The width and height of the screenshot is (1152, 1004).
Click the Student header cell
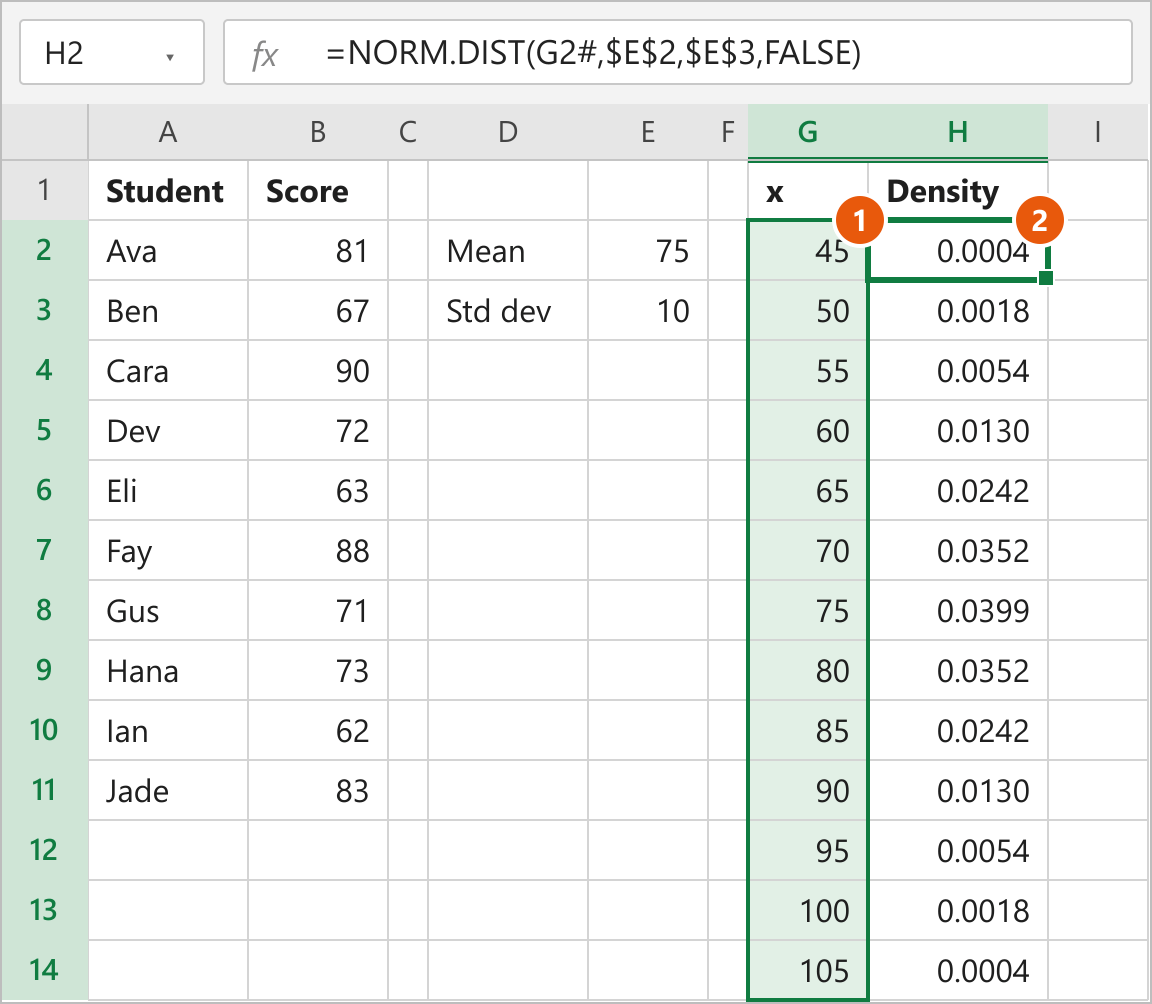click(x=168, y=190)
